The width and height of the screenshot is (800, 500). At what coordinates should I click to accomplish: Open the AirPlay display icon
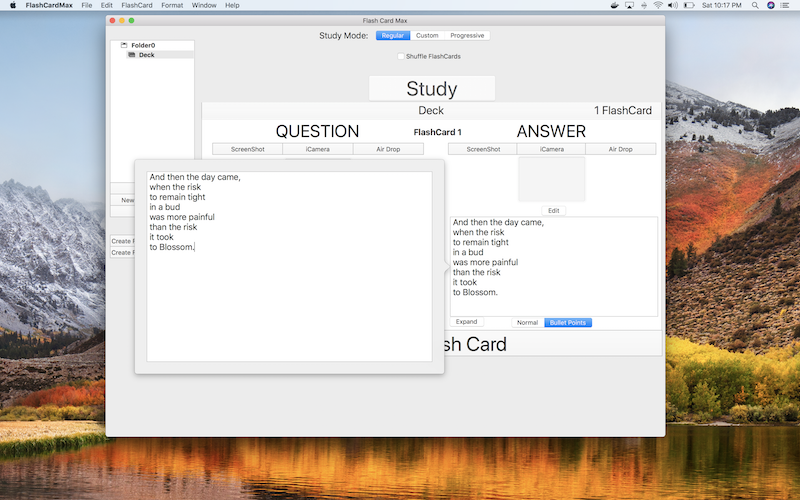coord(630,5)
